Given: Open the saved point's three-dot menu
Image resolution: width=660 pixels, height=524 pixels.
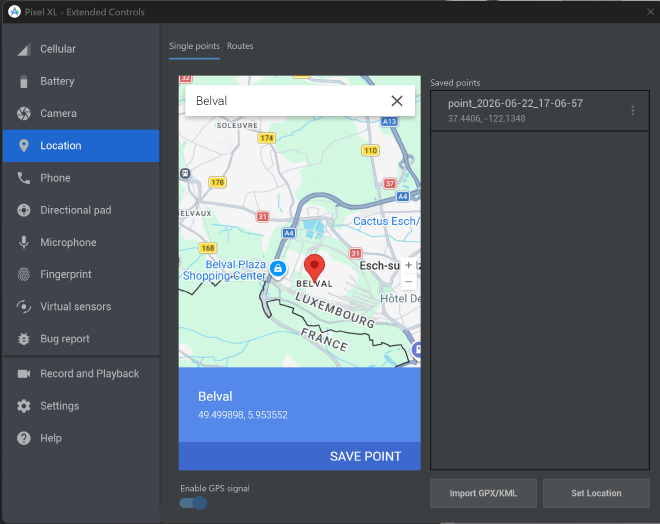Looking at the screenshot, I should click(633, 111).
